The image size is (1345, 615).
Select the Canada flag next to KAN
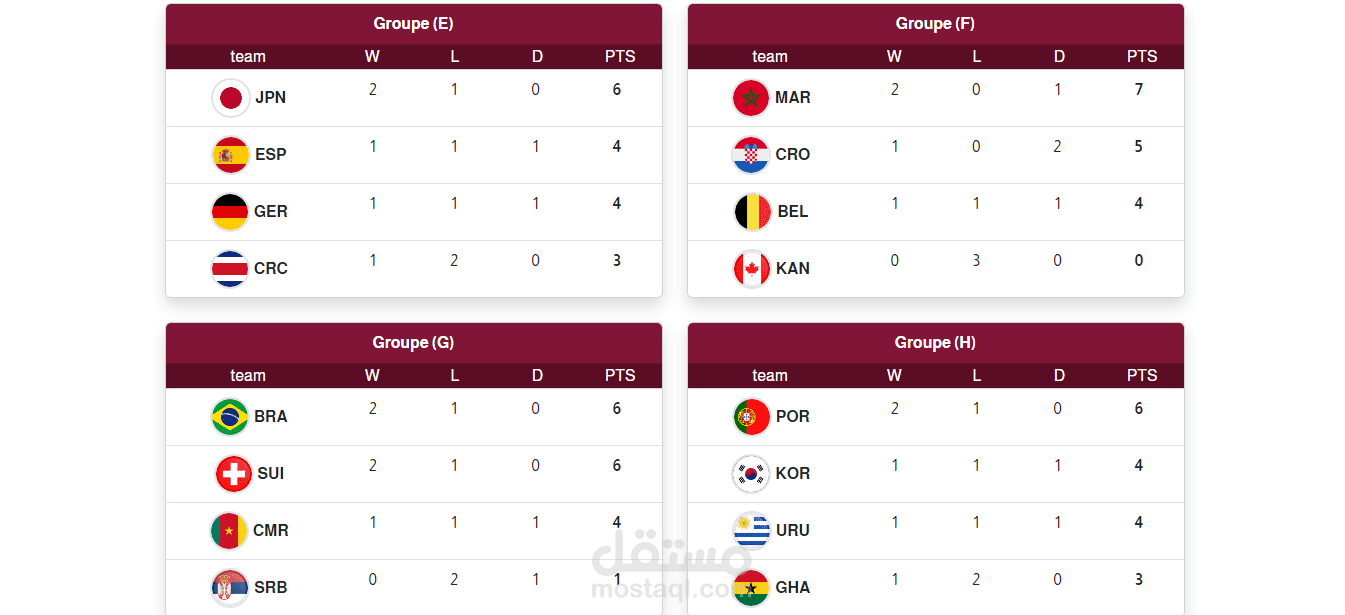752,269
